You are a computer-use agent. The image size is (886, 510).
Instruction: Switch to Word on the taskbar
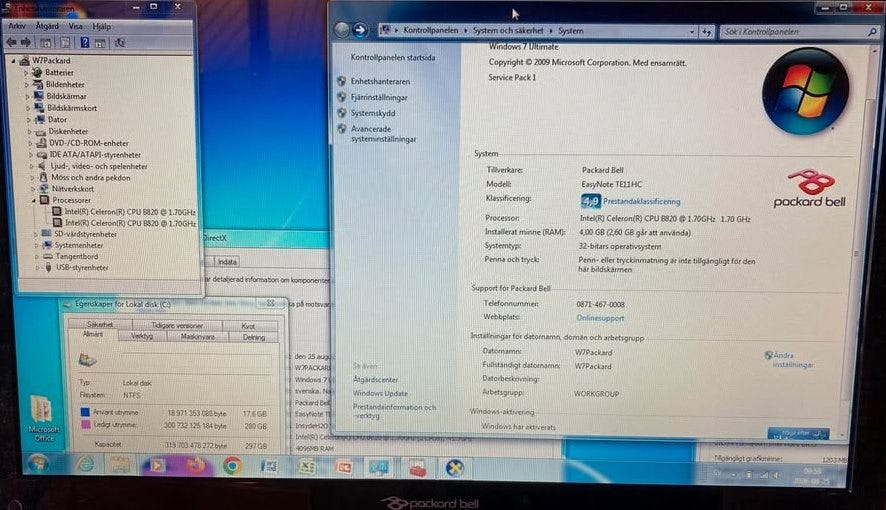click(270, 467)
